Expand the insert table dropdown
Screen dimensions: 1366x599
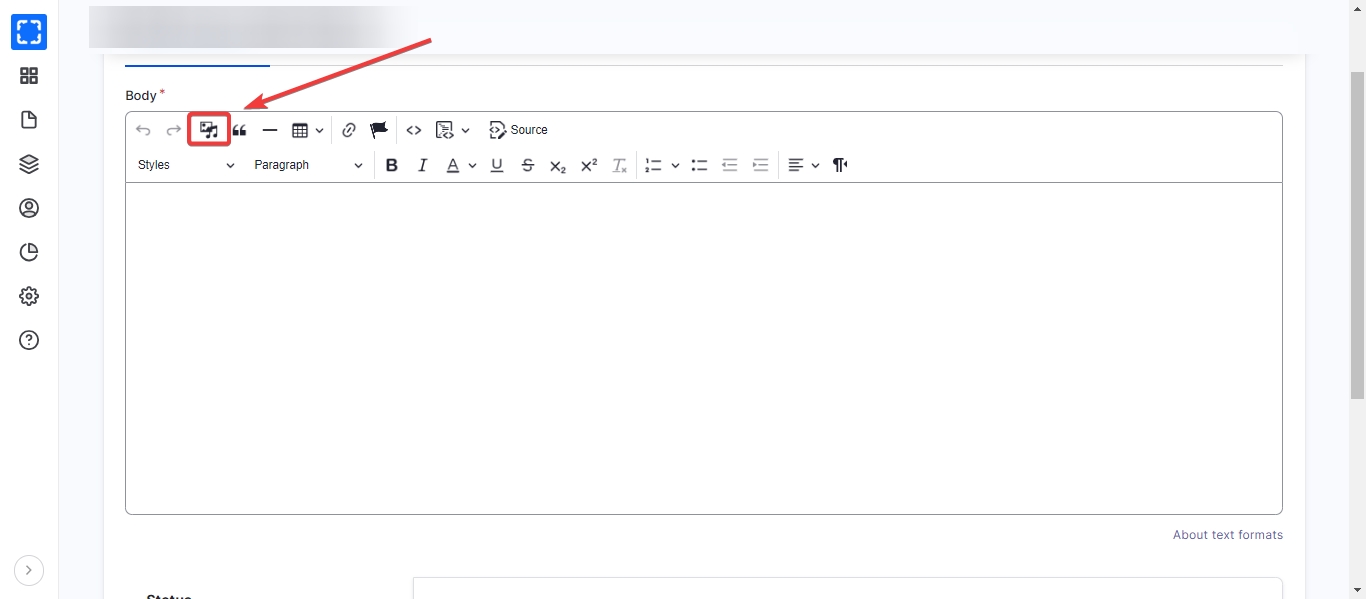(x=319, y=130)
